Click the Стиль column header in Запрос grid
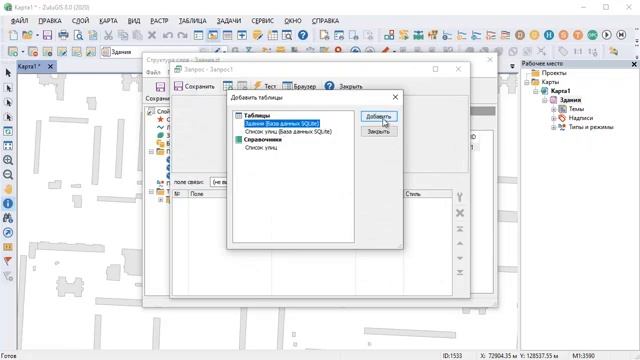Viewport: 640px width, 360px height. 428,194
